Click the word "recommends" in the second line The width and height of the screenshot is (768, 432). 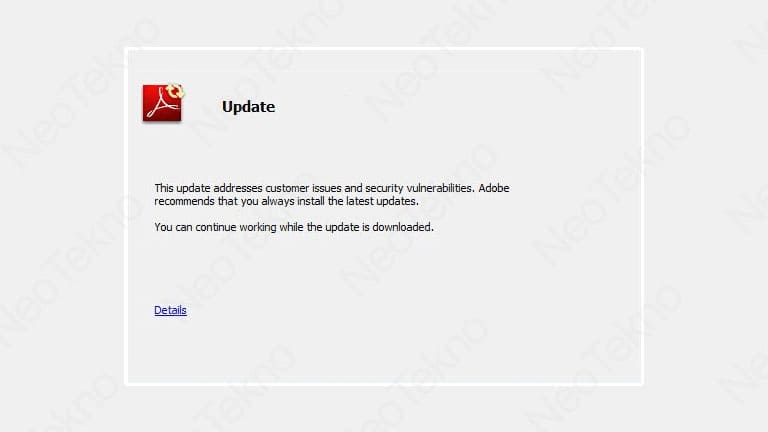point(185,201)
